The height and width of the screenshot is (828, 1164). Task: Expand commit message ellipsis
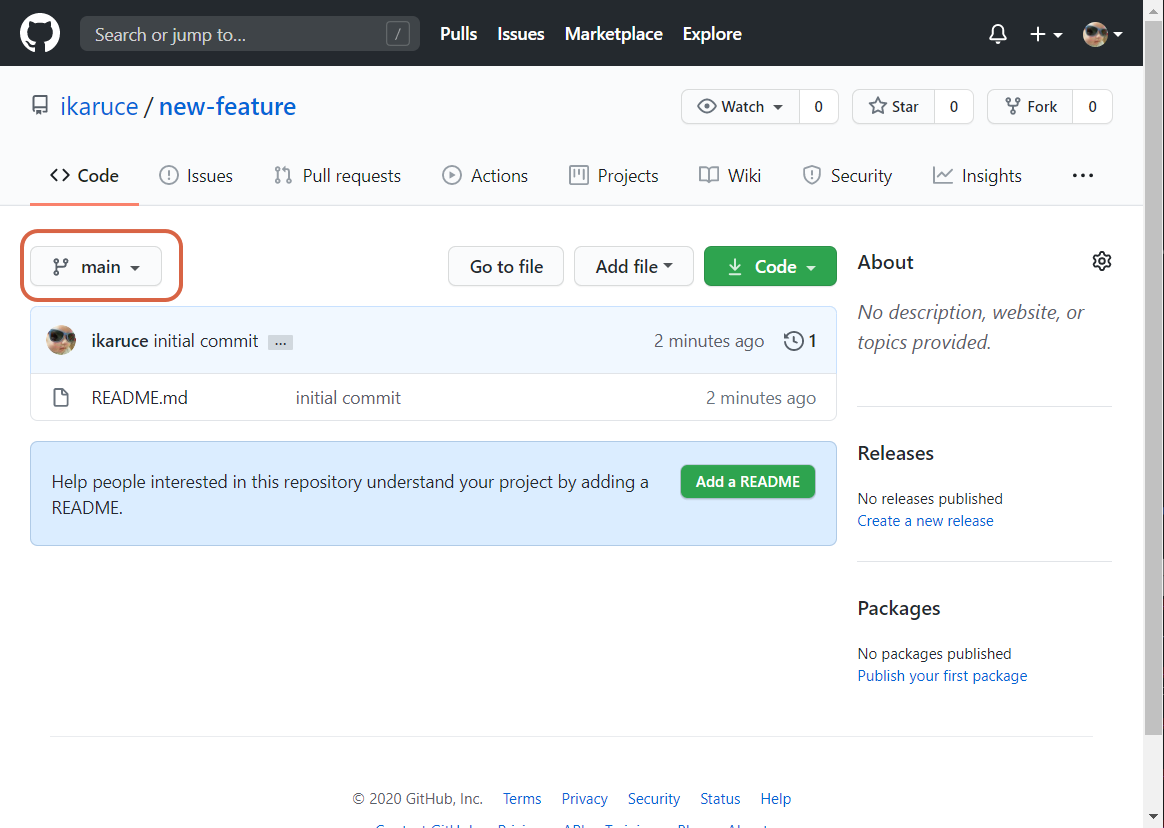pyautogui.click(x=280, y=342)
